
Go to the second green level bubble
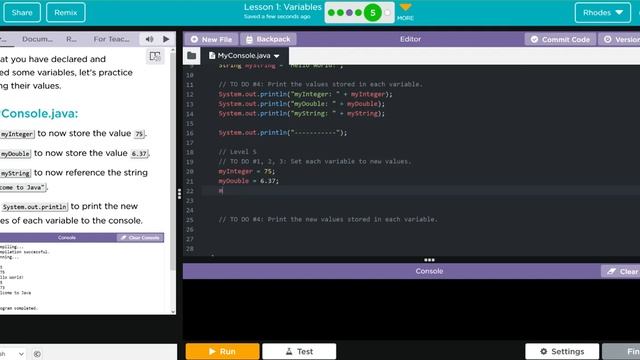tap(340, 13)
